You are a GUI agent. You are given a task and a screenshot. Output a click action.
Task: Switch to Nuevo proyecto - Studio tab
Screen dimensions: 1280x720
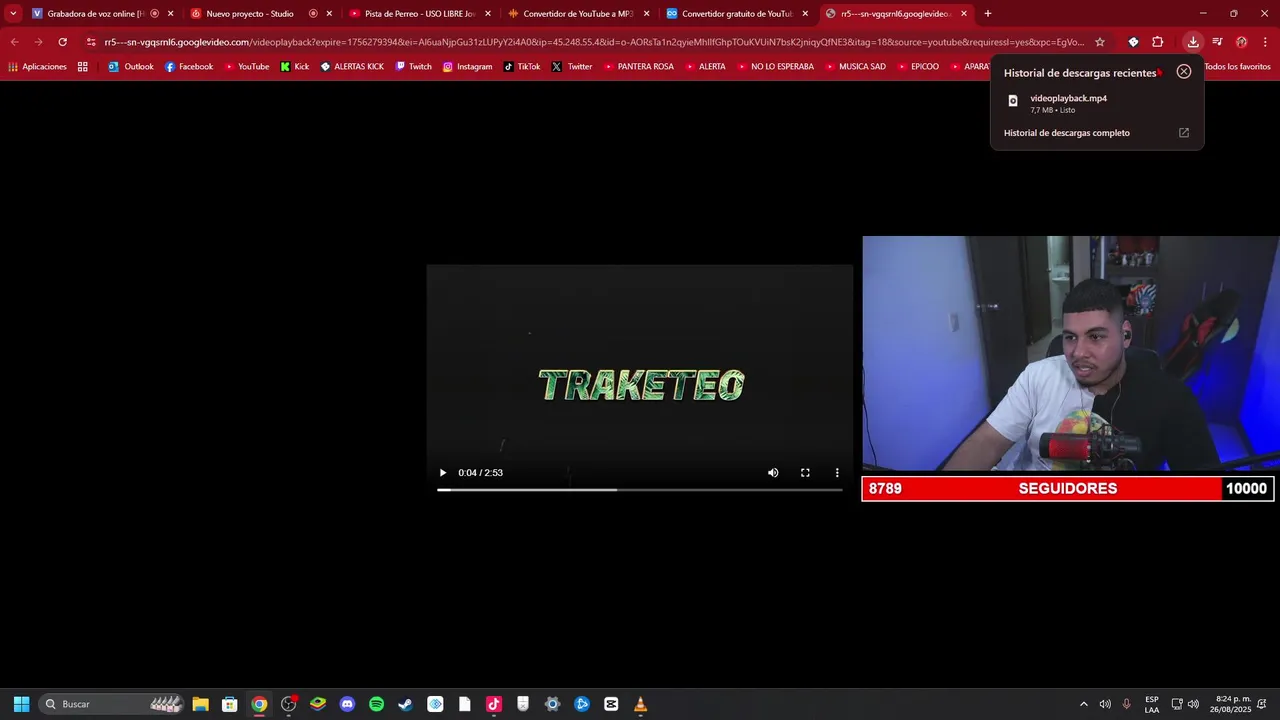(x=250, y=14)
